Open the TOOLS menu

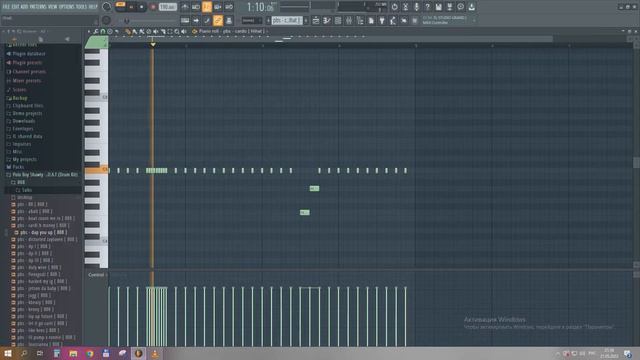(x=81, y=7)
